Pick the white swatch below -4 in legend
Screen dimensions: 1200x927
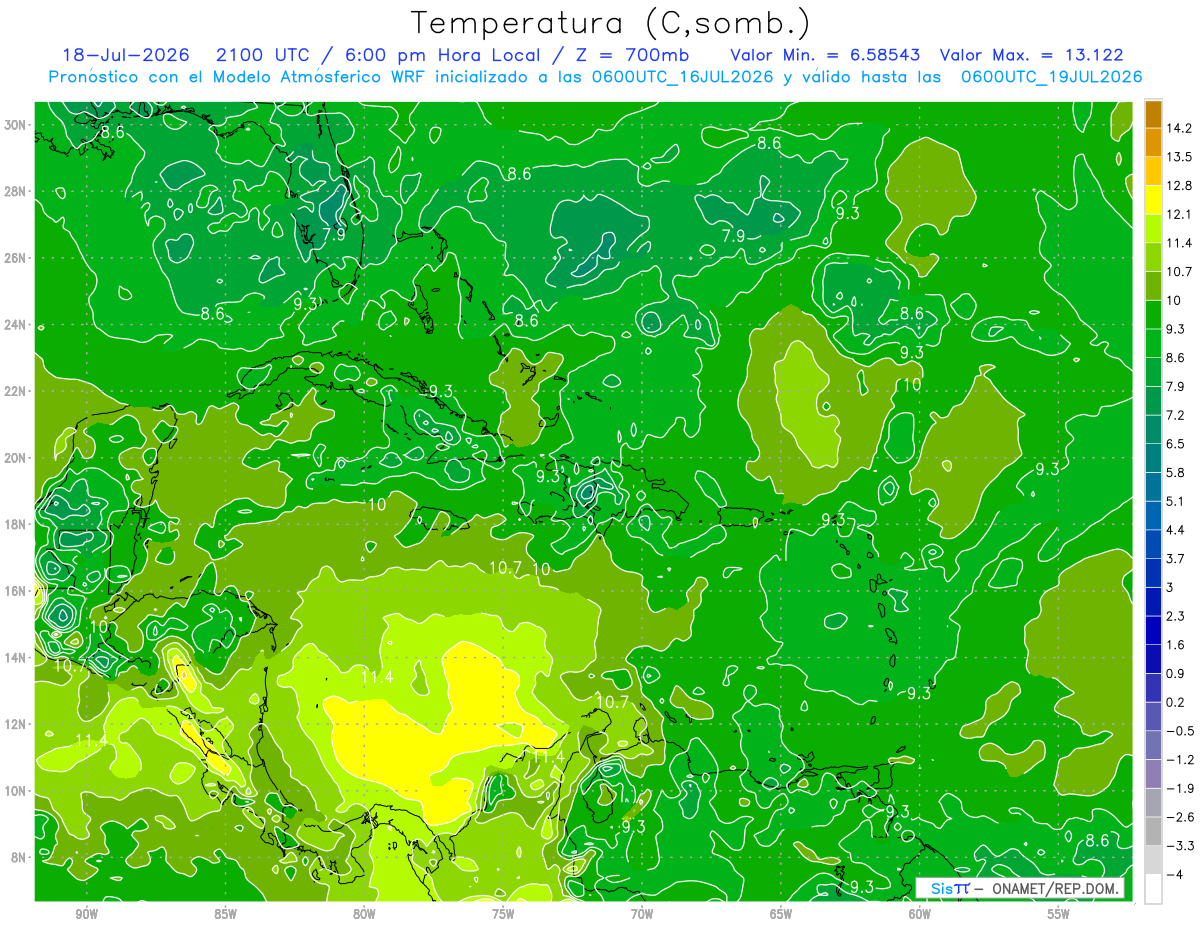[x=1153, y=889]
